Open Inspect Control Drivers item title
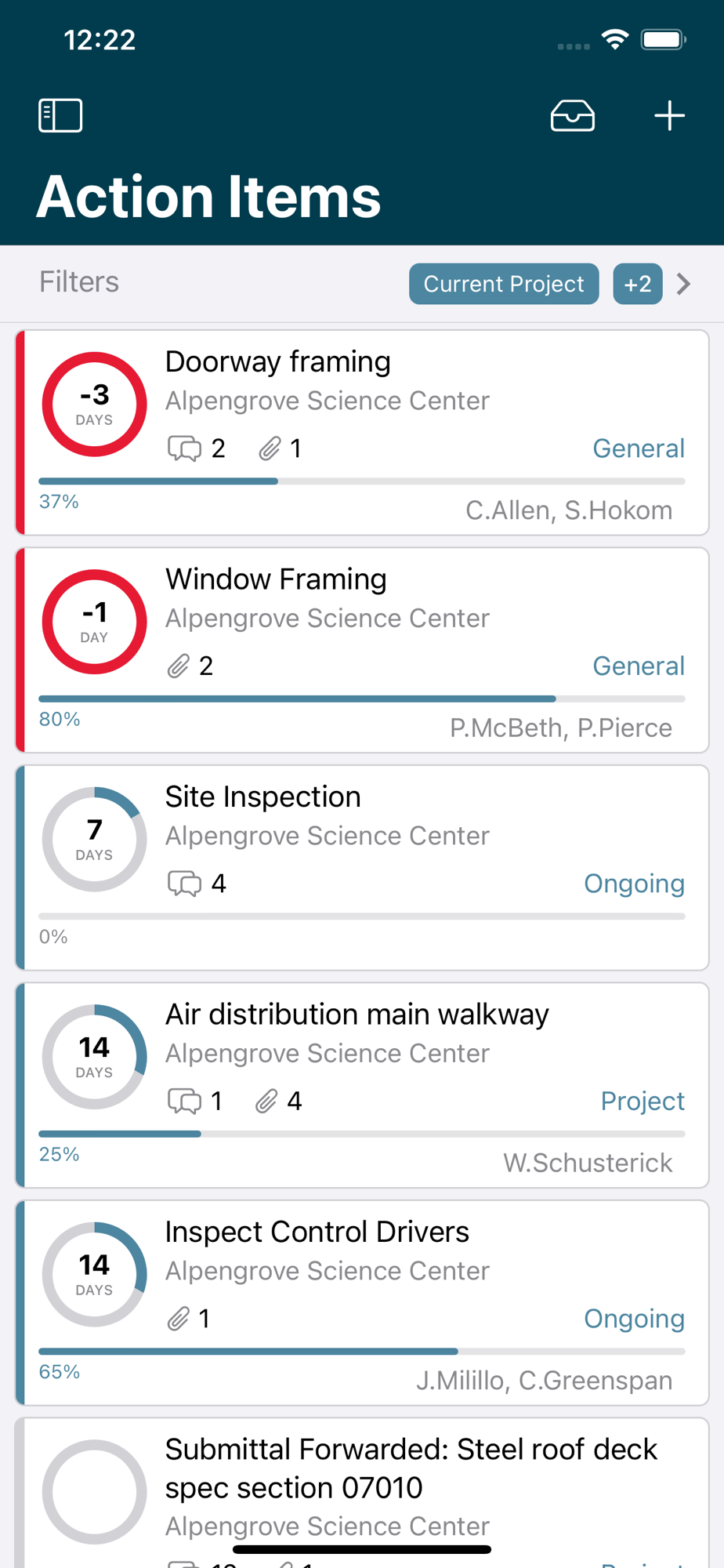Viewport: 724px width, 1568px height. (x=317, y=1232)
